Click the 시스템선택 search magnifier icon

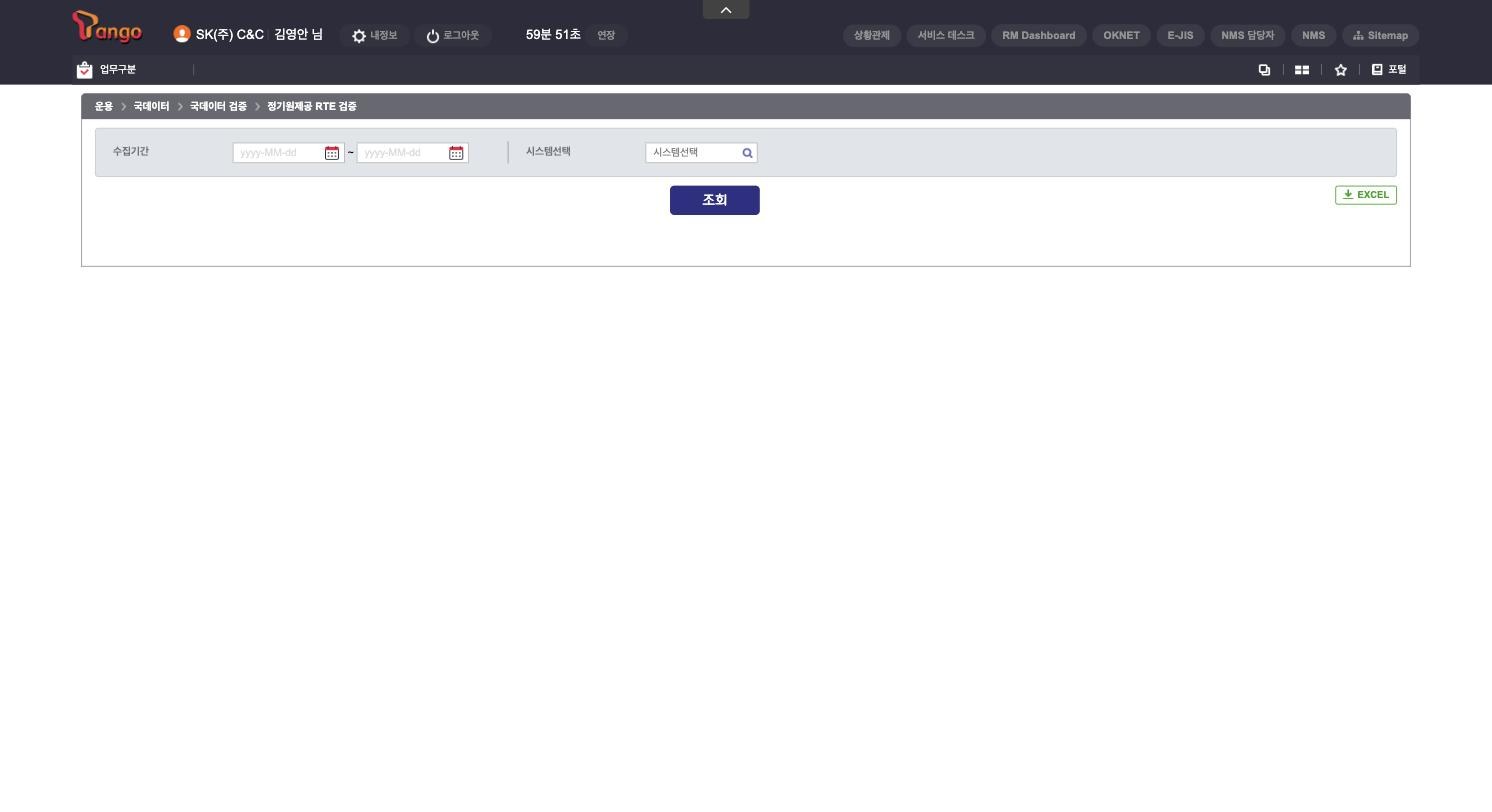pos(747,153)
